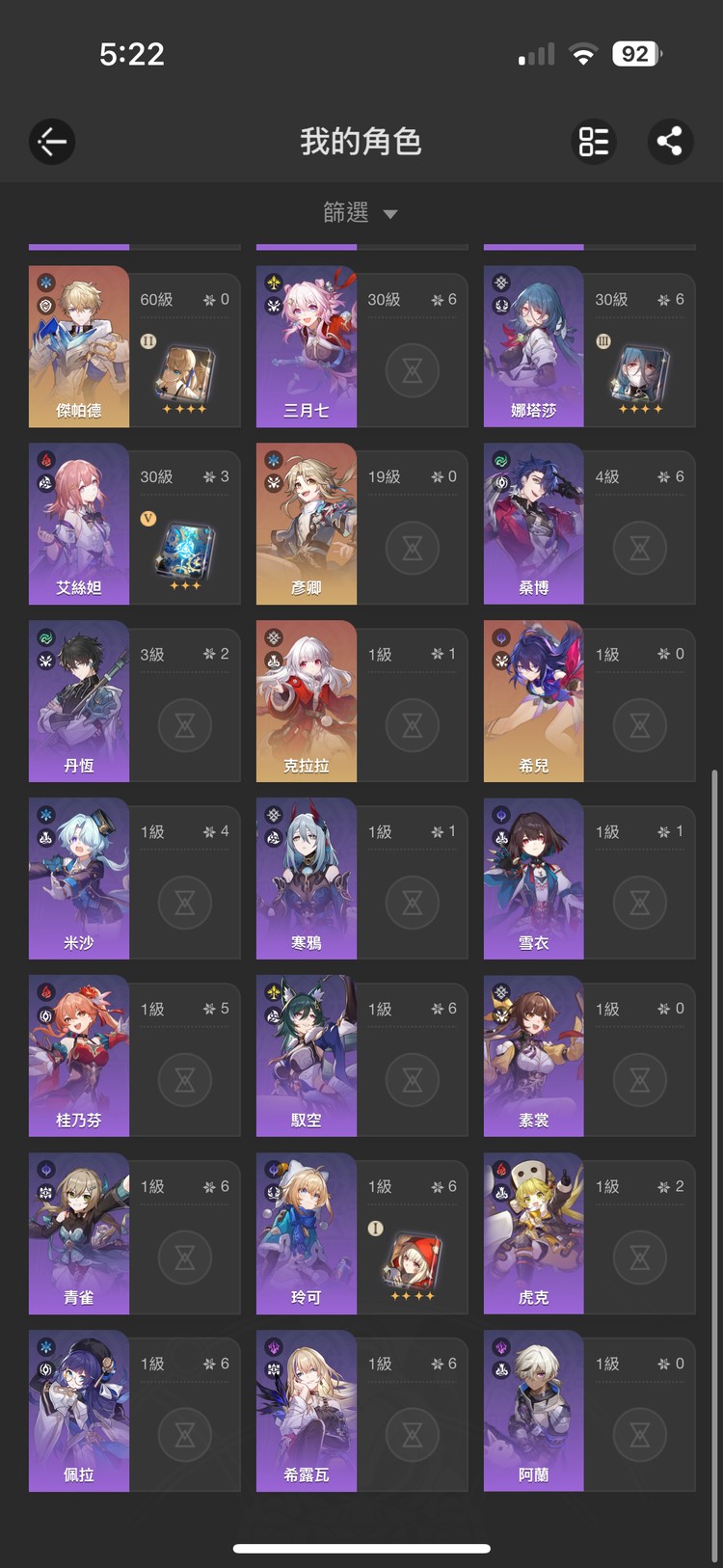Open 希露瓦 character card
Image resolution: width=723 pixels, height=1568 pixels.
coord(362,1411)
